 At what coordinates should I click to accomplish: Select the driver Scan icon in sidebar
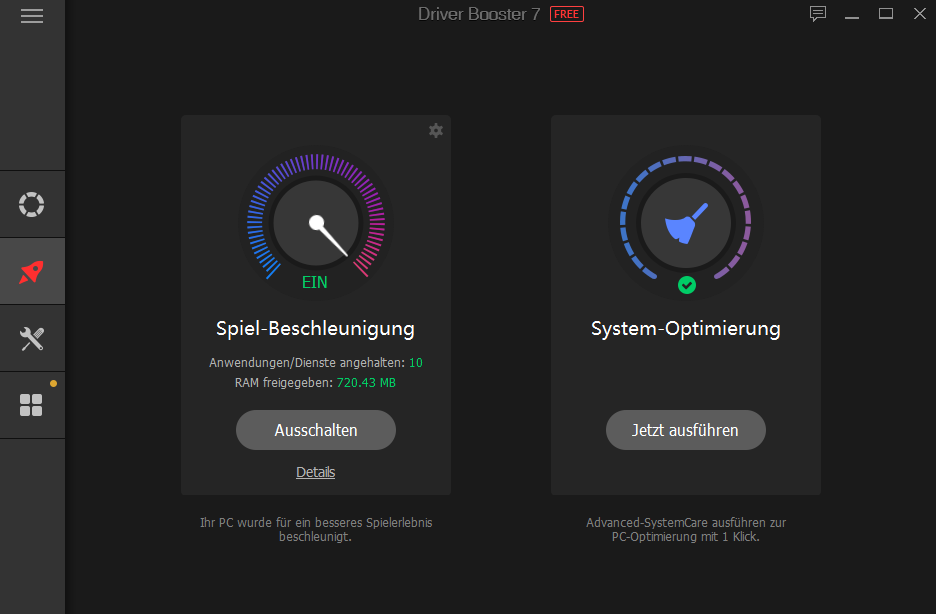tap(31, 204)
